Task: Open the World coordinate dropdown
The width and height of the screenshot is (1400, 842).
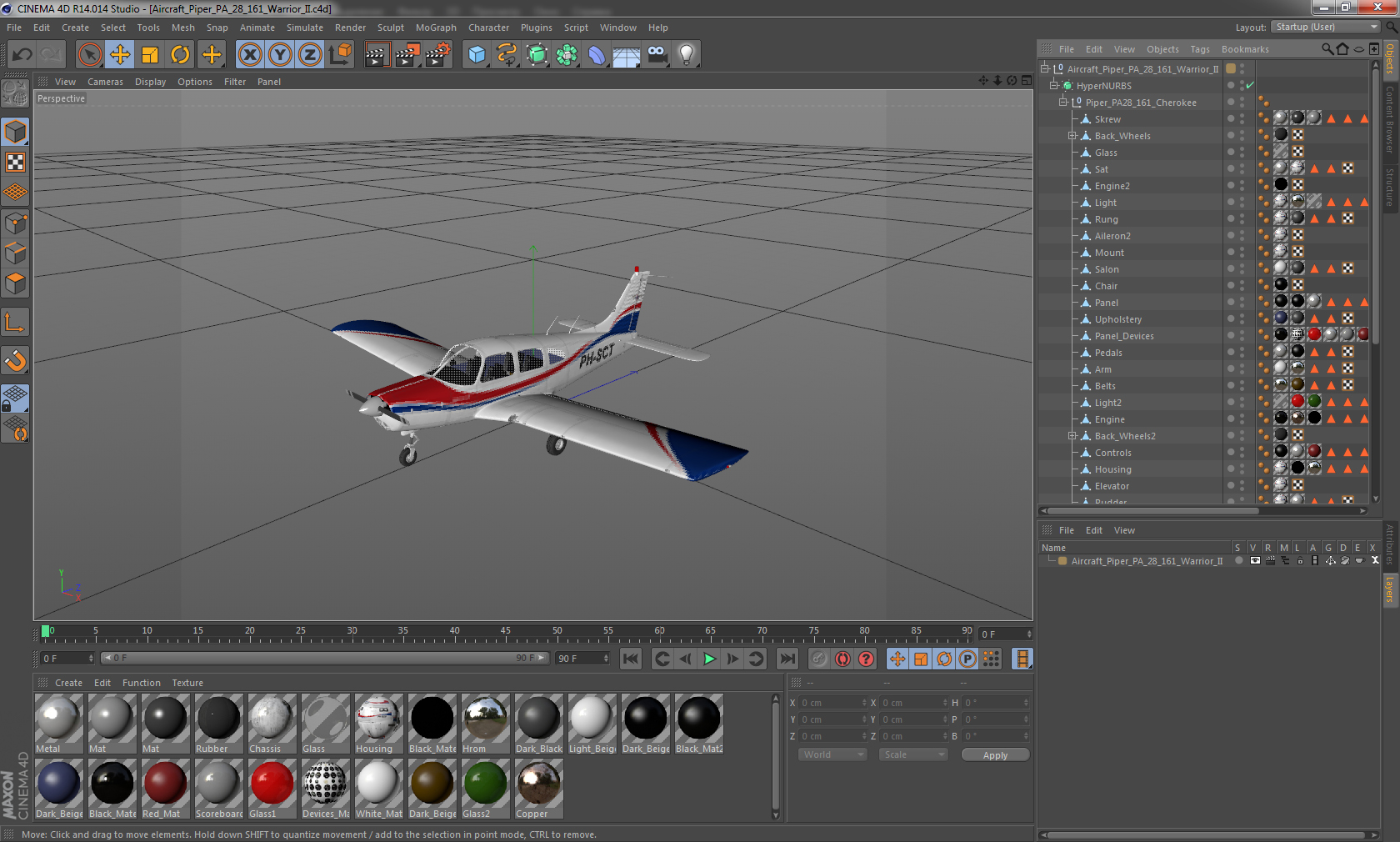Action: pos(832,754)
